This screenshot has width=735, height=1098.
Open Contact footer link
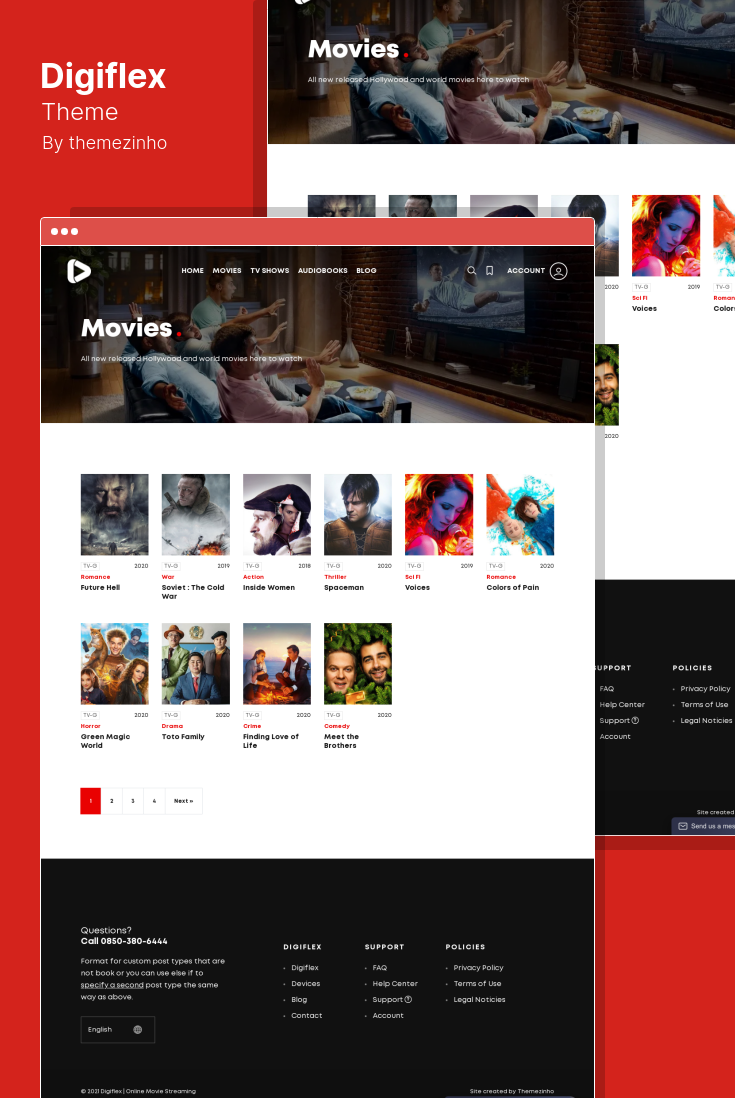tap(307, 1015)
